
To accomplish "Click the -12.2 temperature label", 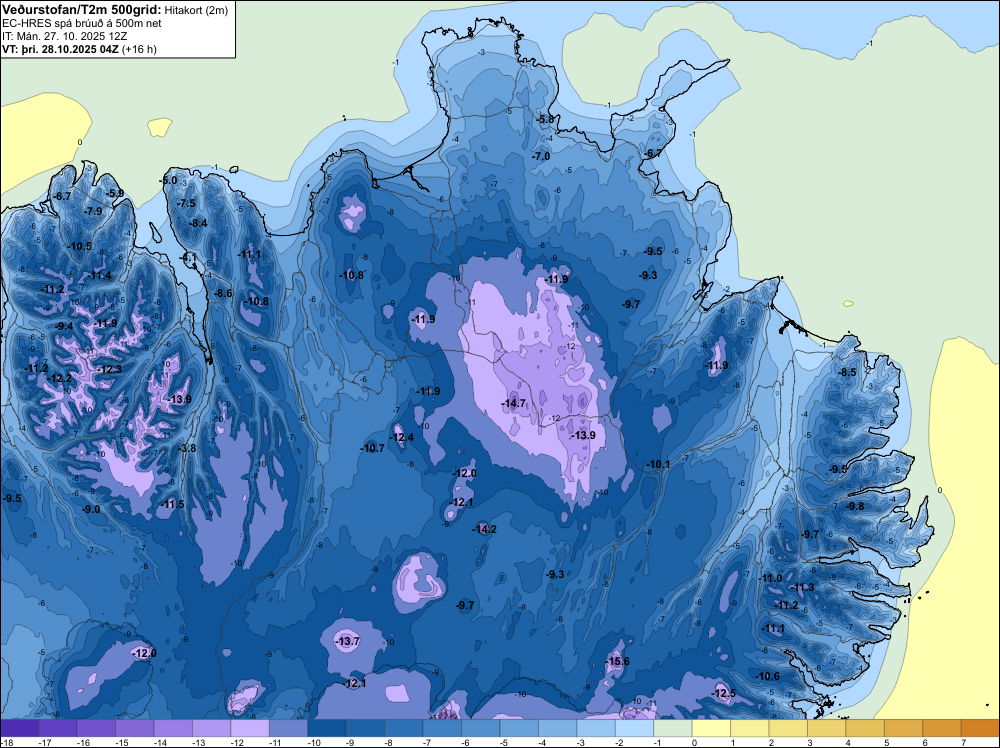I will (60, 378).
